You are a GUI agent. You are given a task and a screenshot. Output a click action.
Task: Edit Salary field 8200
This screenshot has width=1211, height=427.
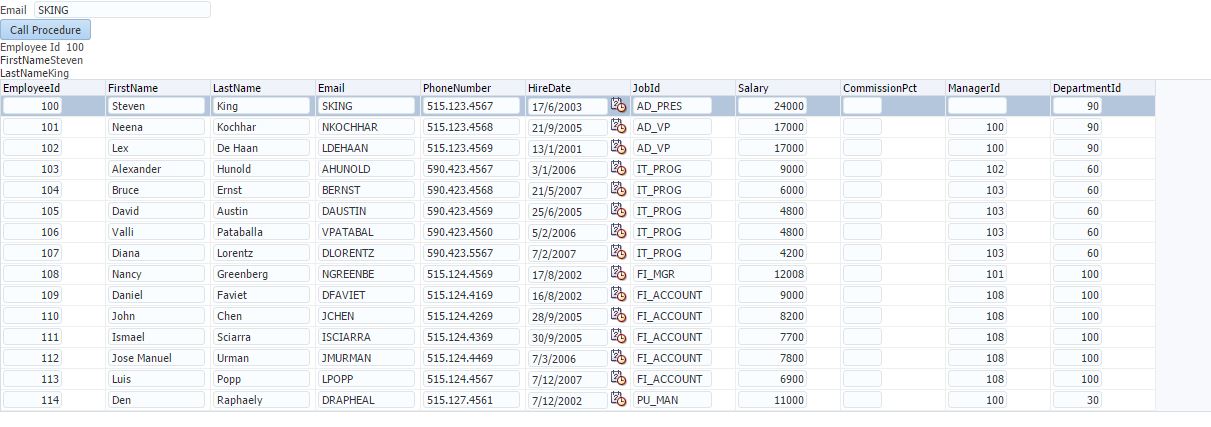pyautogui.click(x=773, y=316)
